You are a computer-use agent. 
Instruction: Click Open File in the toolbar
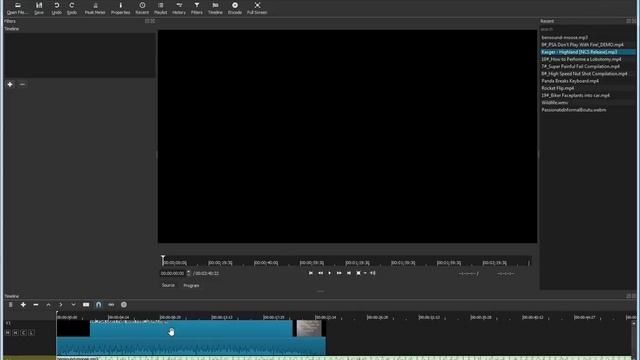pyautogui.click(x=18, y=8)
